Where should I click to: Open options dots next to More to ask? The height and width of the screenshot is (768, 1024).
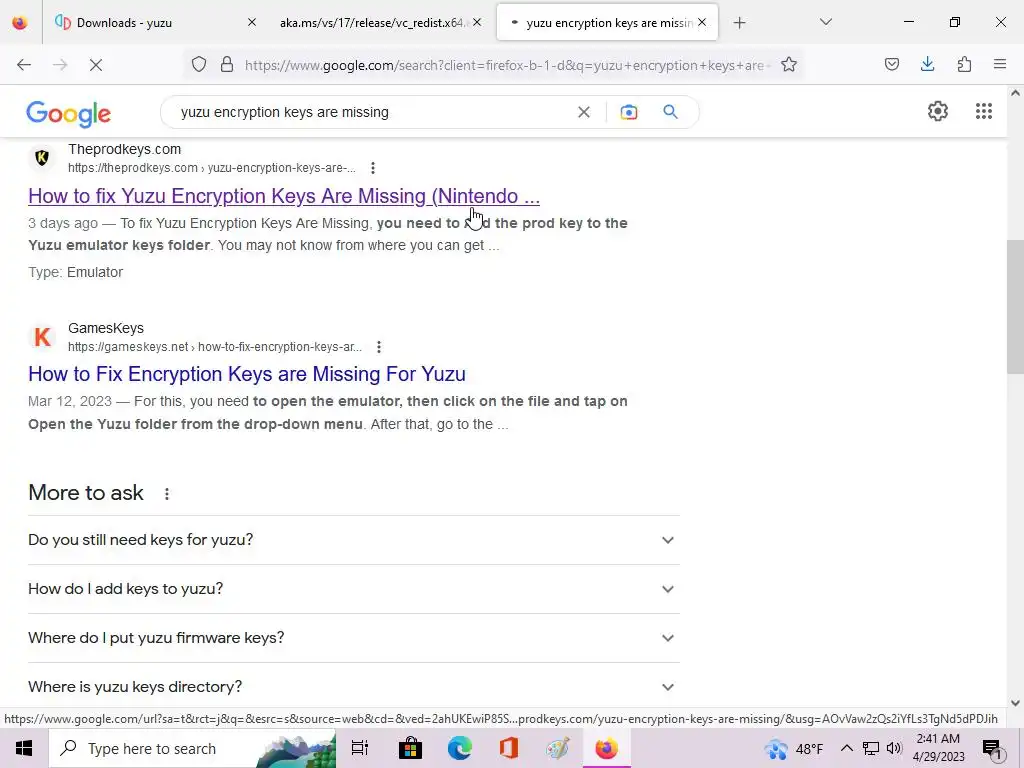coord(167,494)
